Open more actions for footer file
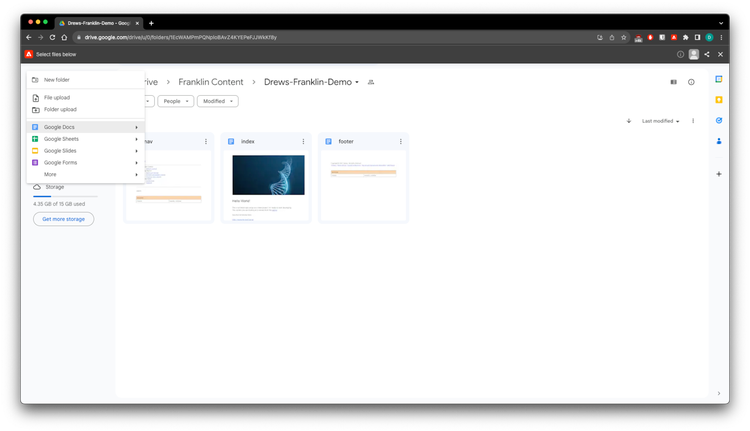 click(x=401, y=142)
